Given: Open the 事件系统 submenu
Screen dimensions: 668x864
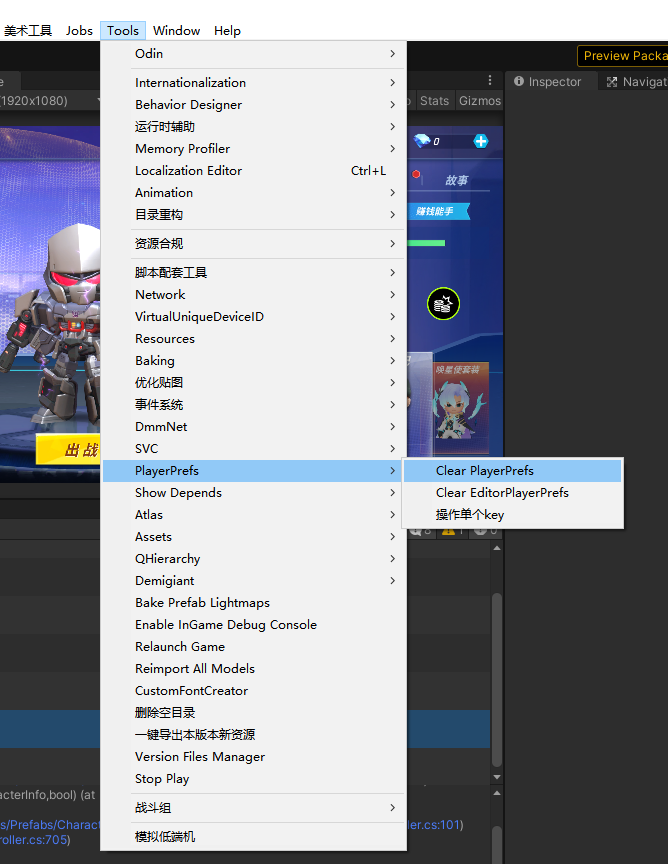Looking at the screenshot, I should (254, 405).
